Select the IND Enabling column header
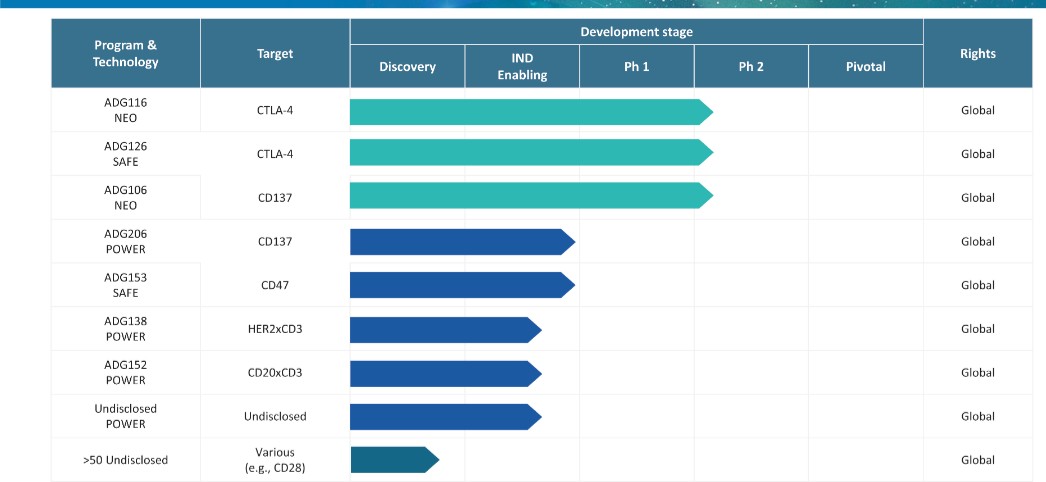Image resolution: width=1046 pixels, height=482 pixels. tap(522, 67)
